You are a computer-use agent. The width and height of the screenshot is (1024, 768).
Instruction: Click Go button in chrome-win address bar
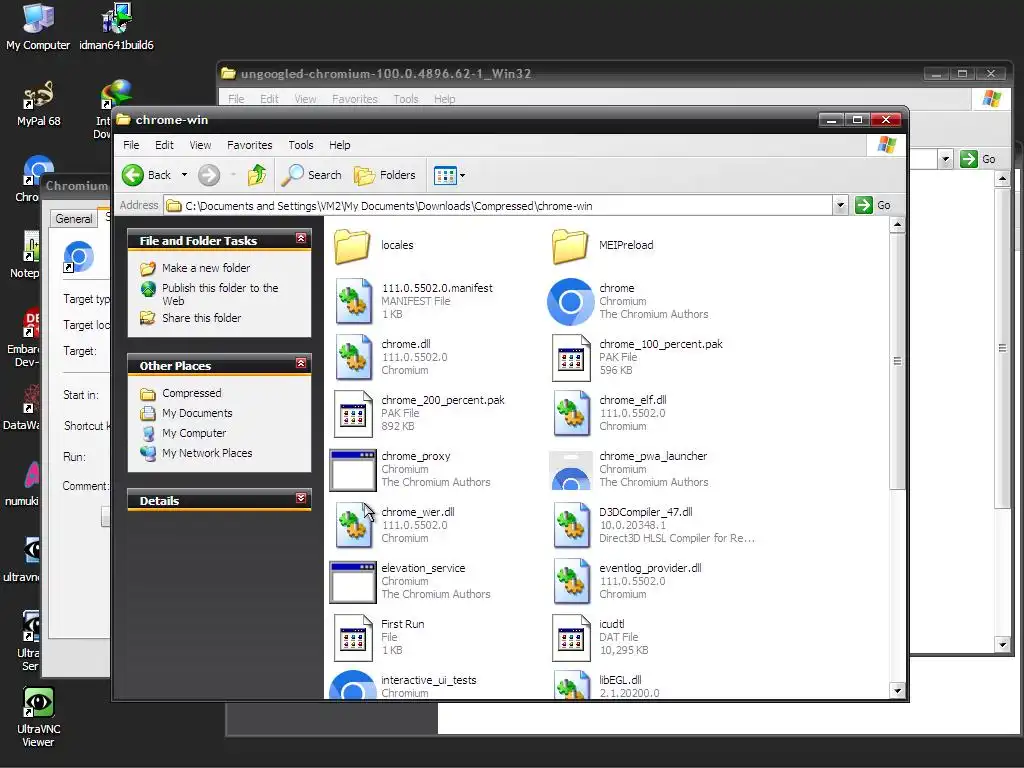click(873, 205)
